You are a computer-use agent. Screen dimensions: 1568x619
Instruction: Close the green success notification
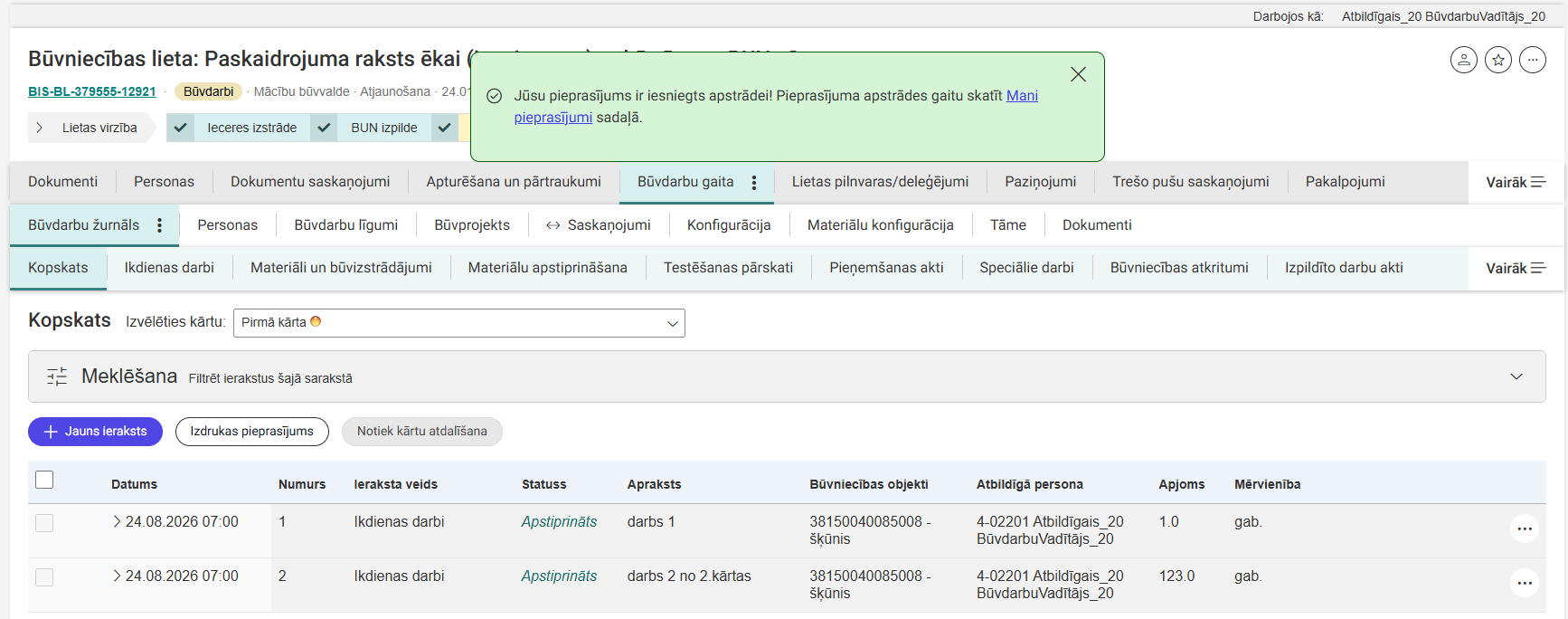[x=1078, y=74]
